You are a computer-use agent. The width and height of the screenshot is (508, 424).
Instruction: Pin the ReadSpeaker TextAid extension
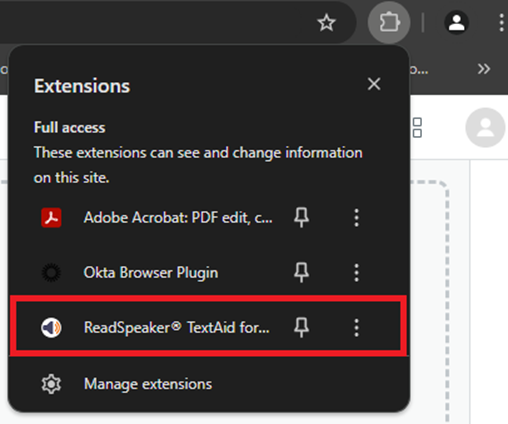click(301, 327)
